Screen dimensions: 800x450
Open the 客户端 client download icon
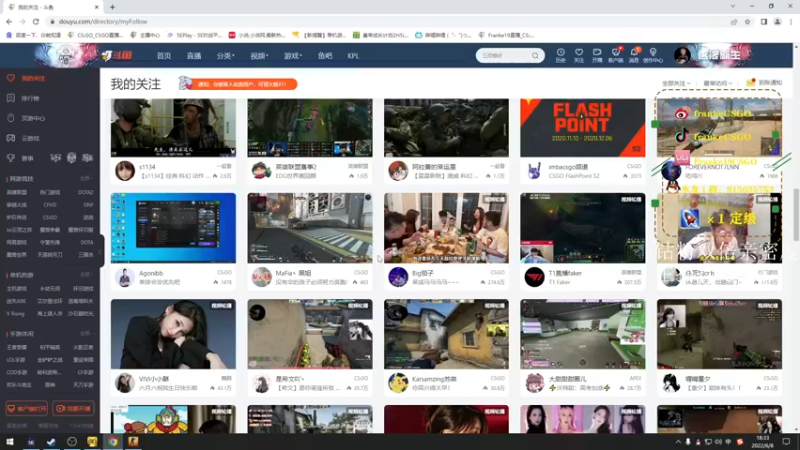point(615,55)
